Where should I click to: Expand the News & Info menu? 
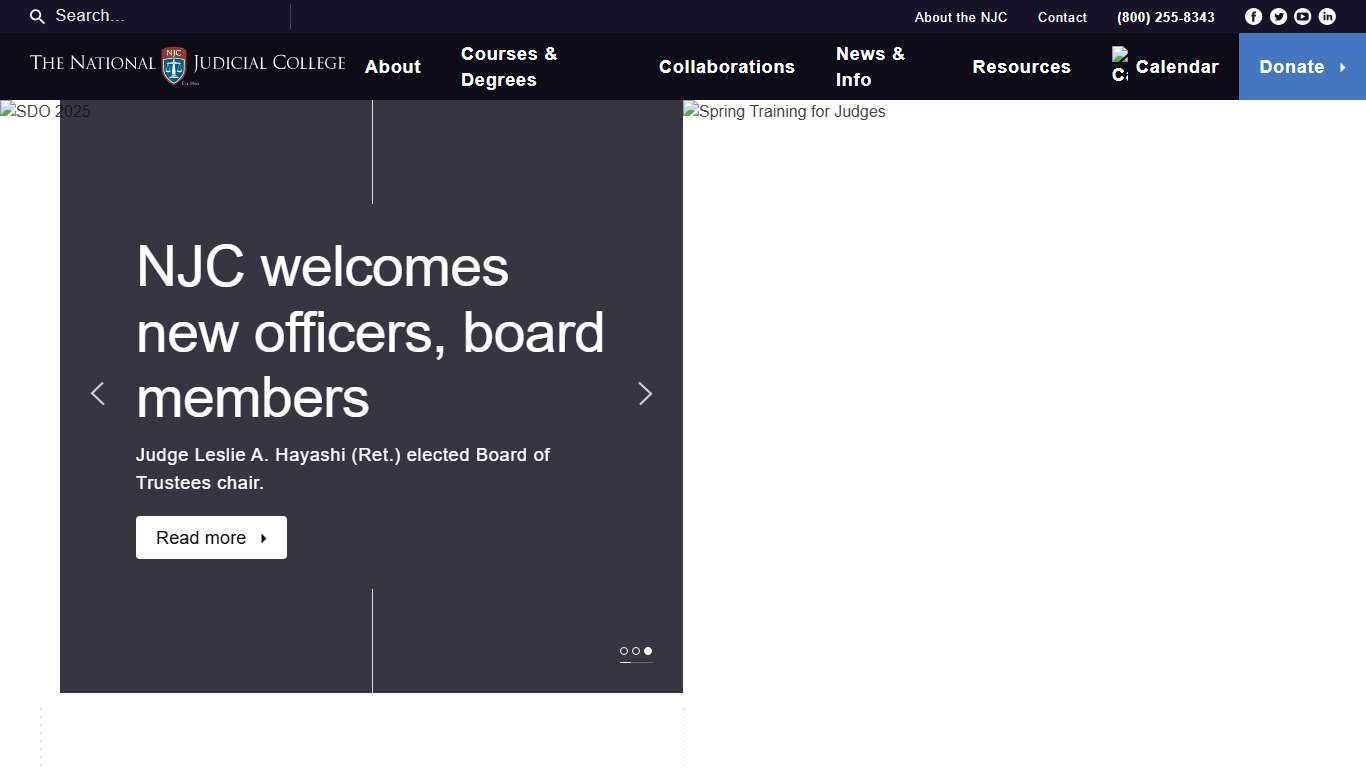[x=870, y=67]
